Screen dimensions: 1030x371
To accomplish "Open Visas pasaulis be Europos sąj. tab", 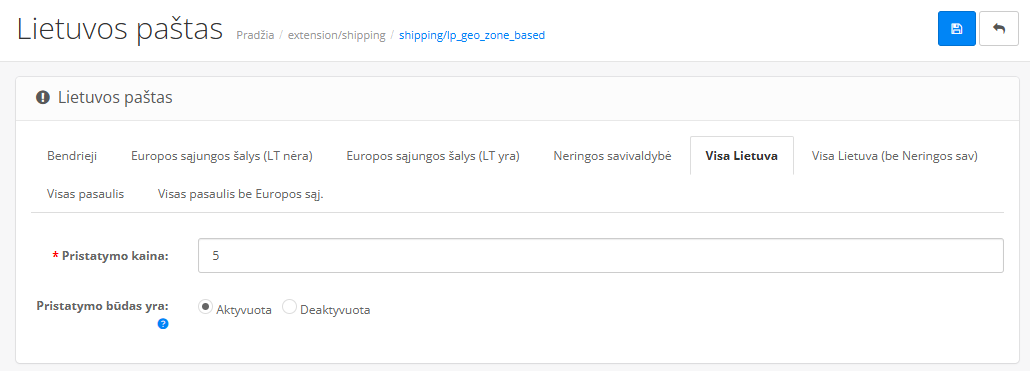I will click(x=240, y=194).
